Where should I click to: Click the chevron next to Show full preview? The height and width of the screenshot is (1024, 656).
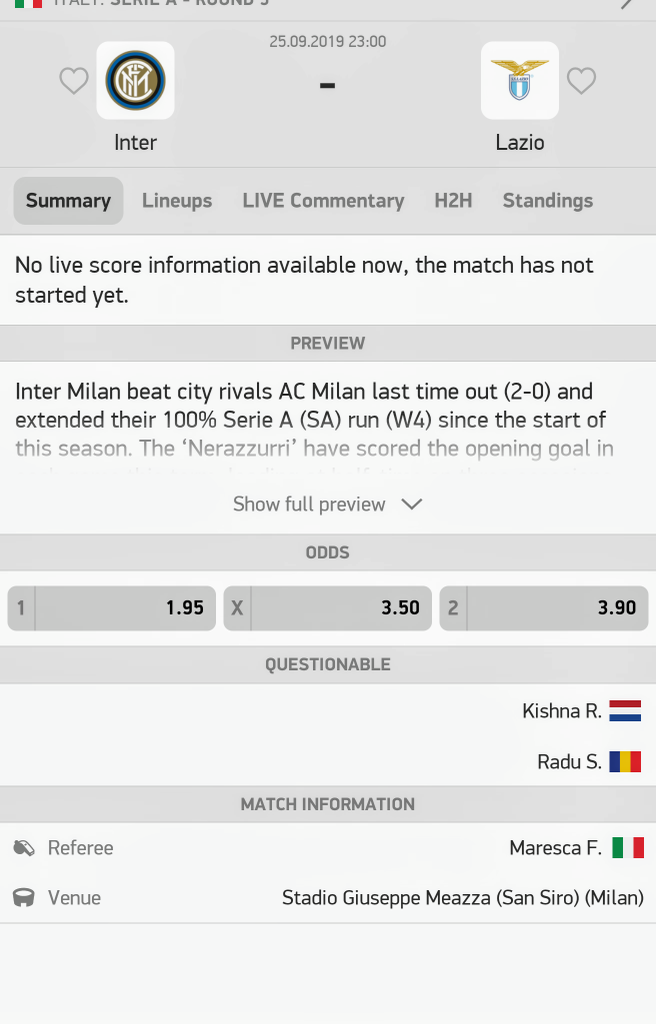(x=411, y=504)
